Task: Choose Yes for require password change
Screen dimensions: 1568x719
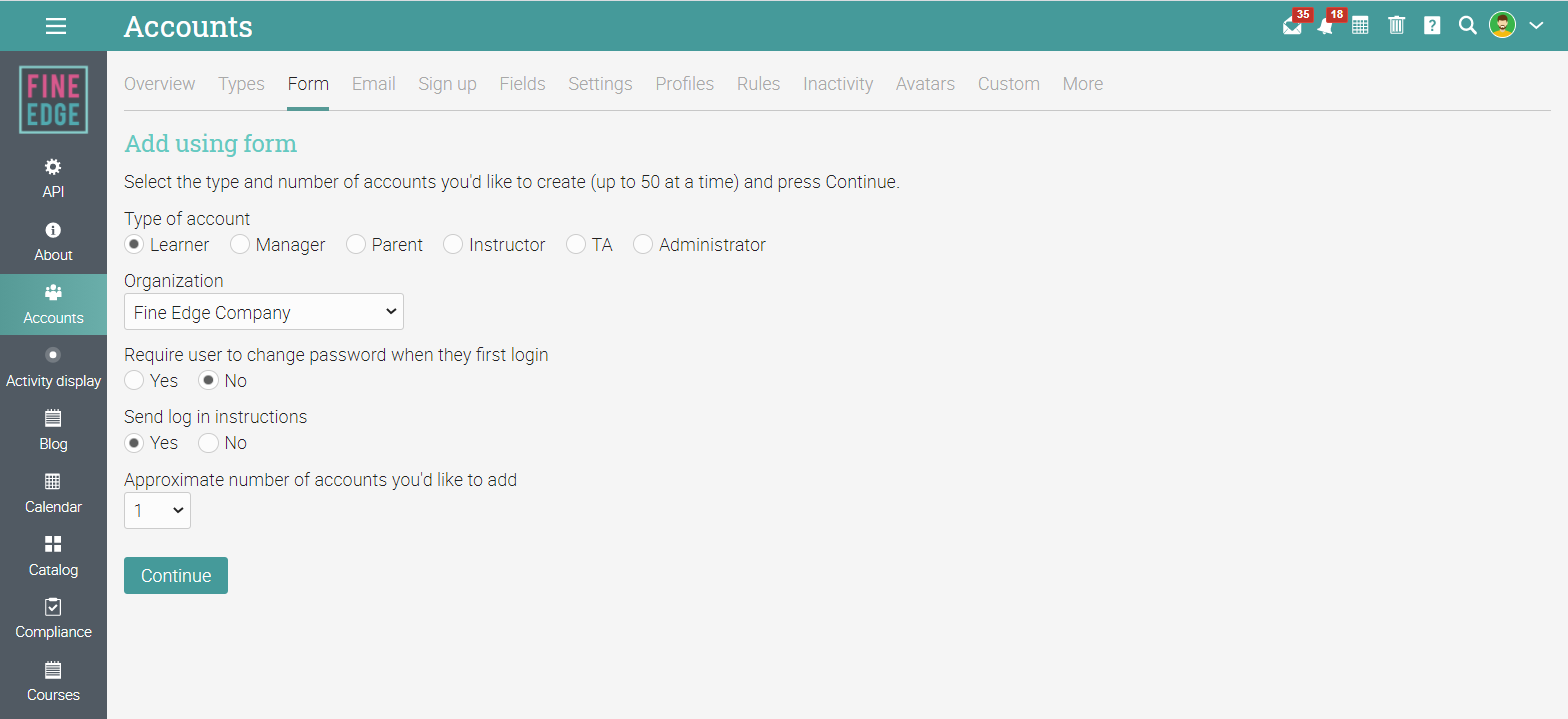Action: (134, 381)
